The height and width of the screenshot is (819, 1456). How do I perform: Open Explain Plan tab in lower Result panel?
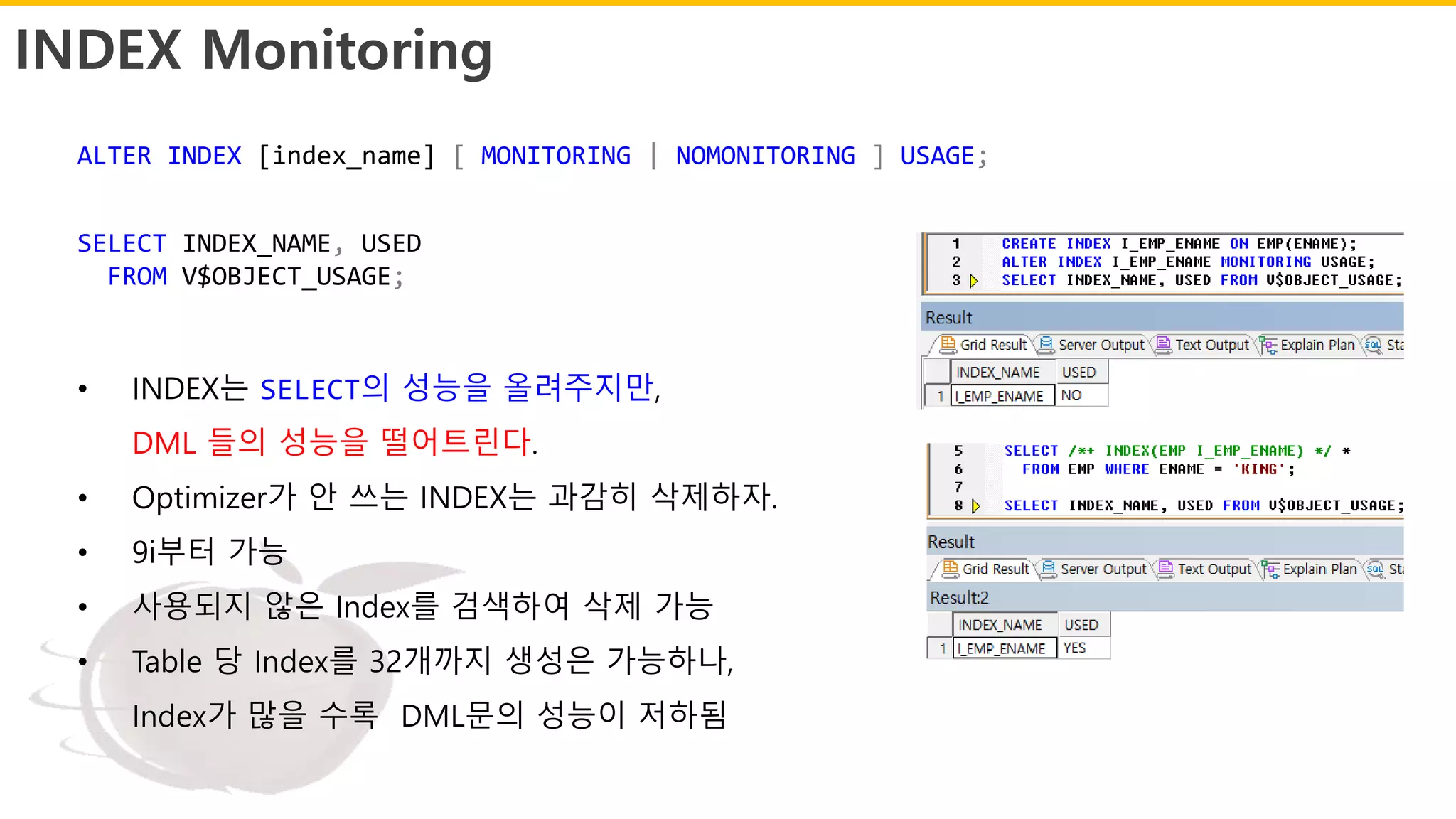pyautogui.click(x=1311, y=569)
